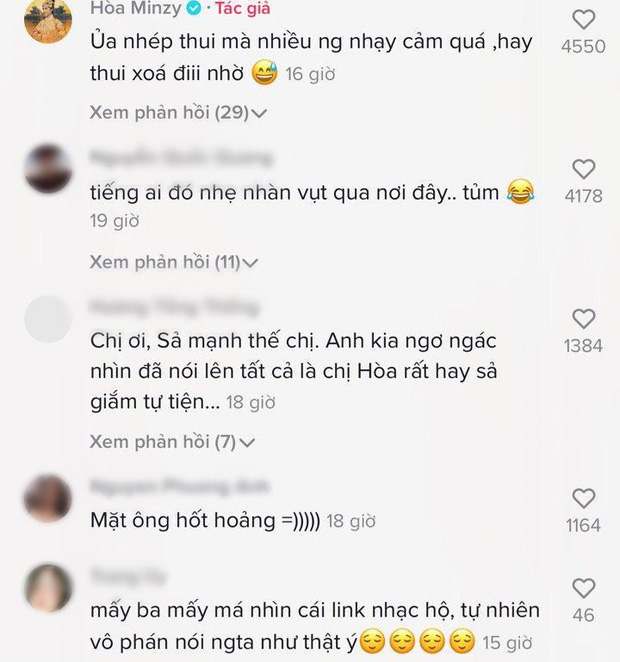Viewport: 620px width, 662px height.
Task: Open avatar of 'tiếng ai đó' commenter
Action: (x=48, y=169)
